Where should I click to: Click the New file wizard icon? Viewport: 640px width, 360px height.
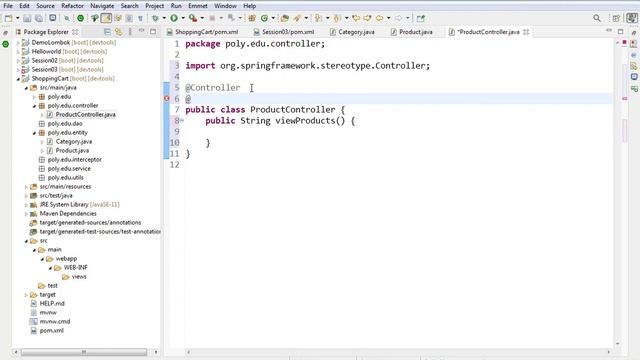(x=8, y=18)
